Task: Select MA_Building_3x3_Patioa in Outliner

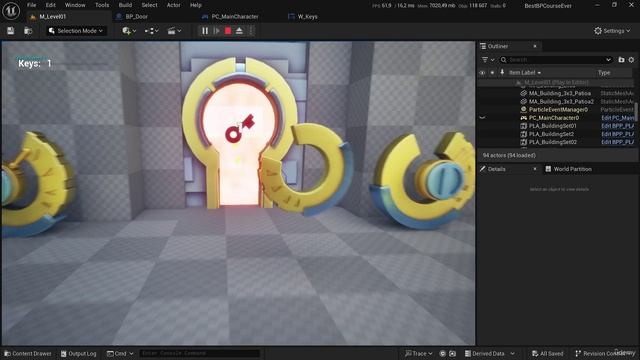Action: 560,93
